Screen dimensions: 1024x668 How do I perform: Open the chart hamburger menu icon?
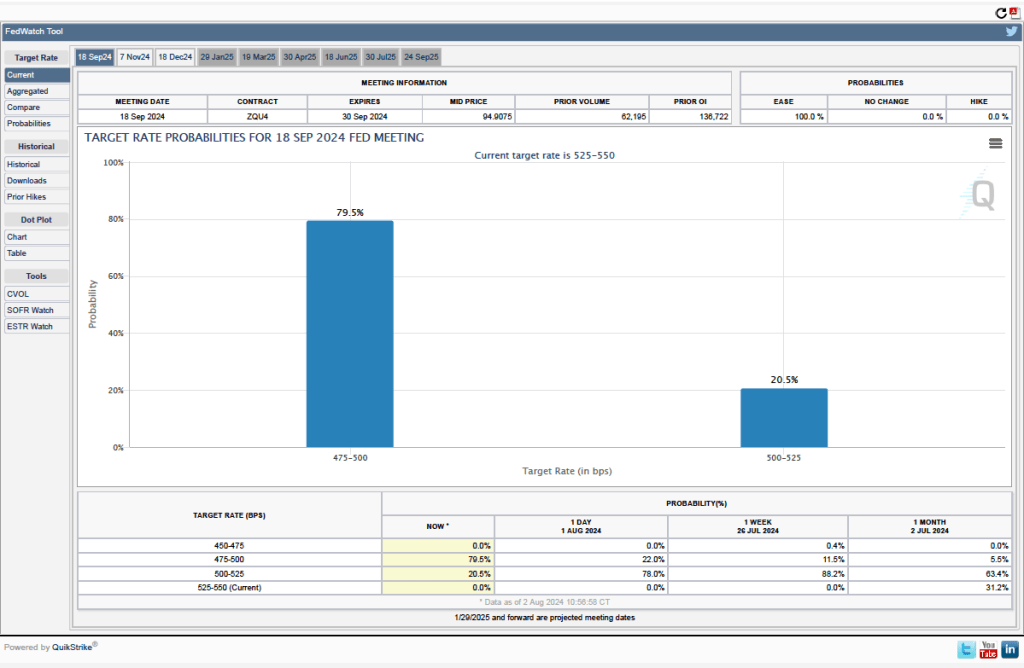click(x=995, y=143)
